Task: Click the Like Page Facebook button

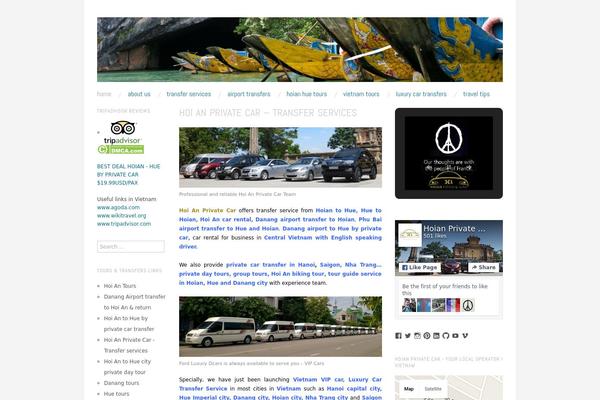Action: pyautogui.click(x=420, y=267)
